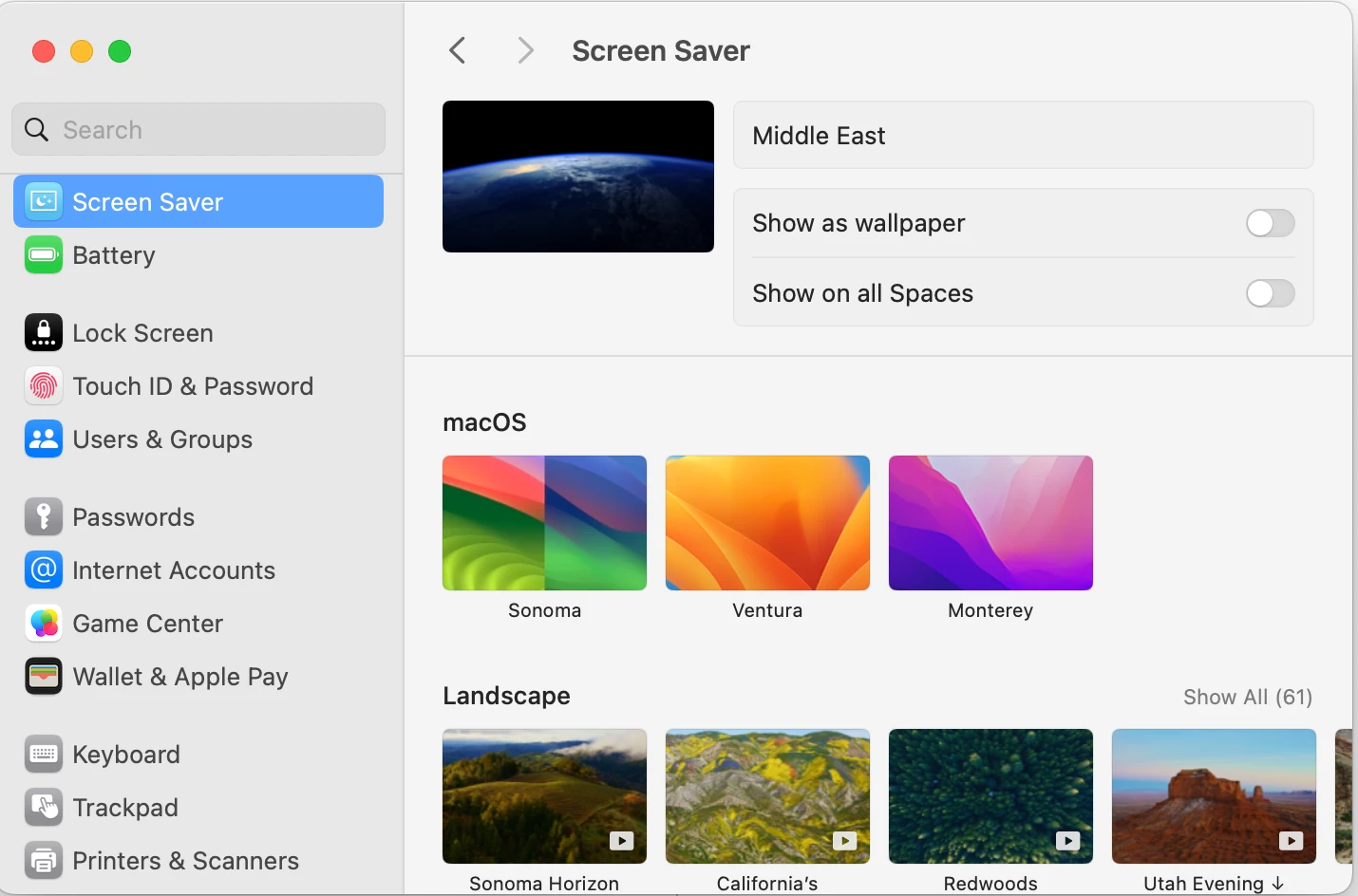1358x896 pixels.
Task: Click the Users & Groups people icon
Action: [44, 439]
